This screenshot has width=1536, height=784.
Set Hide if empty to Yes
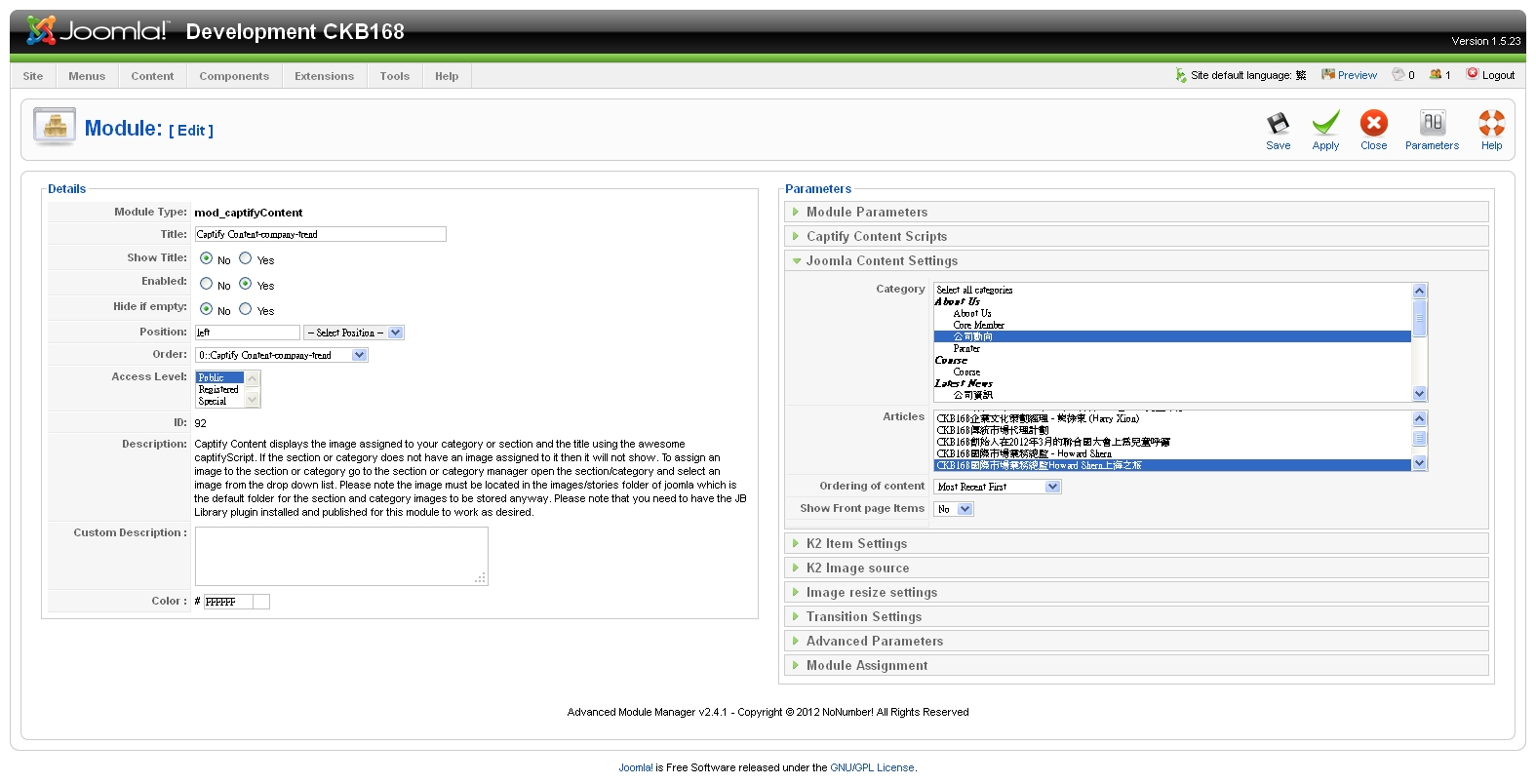pos(246,309)
